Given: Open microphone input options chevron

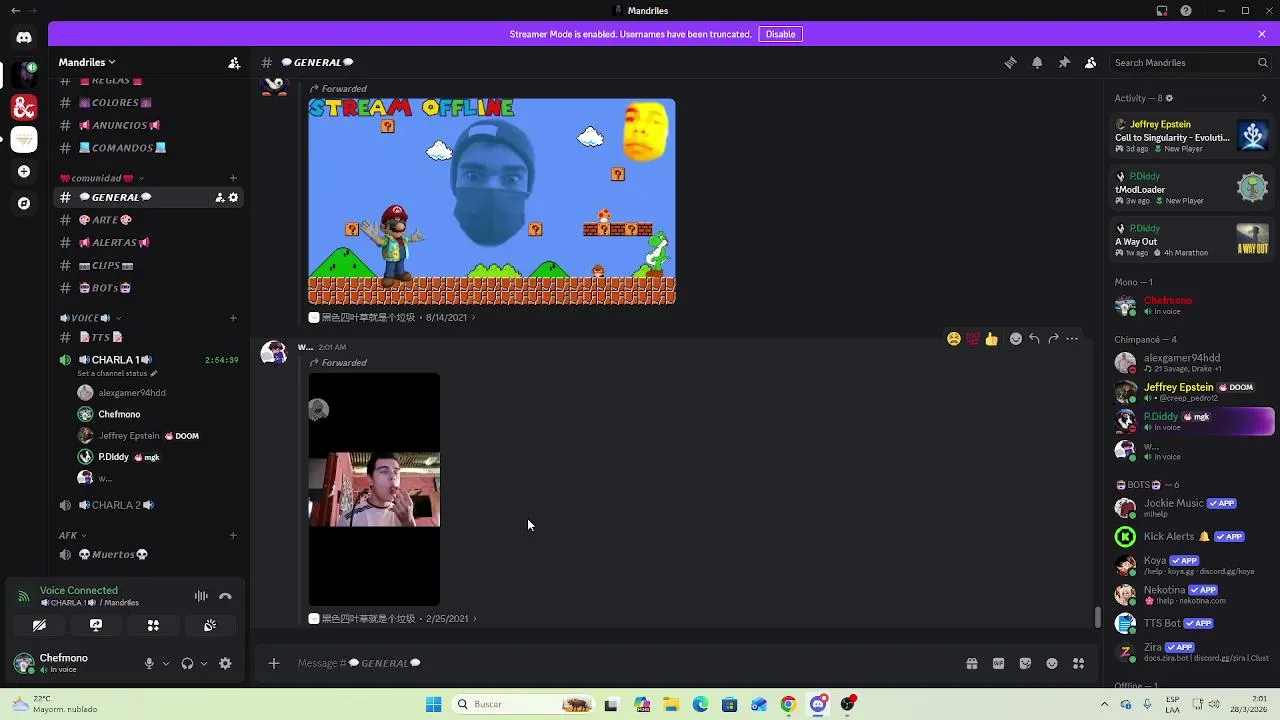Looking at the screenshot, I should 166,663.
